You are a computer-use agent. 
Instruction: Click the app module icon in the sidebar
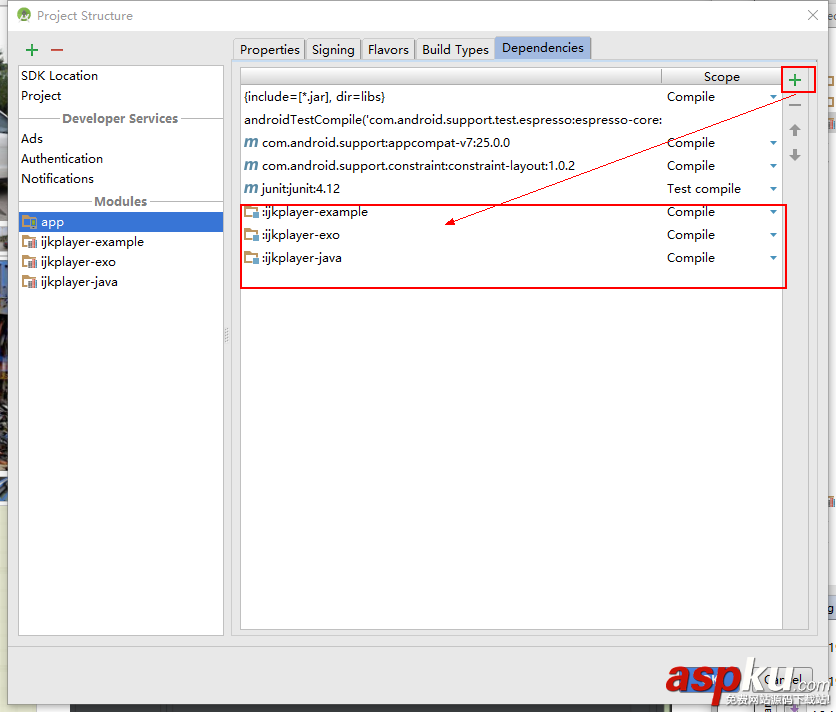pos(30,221)
